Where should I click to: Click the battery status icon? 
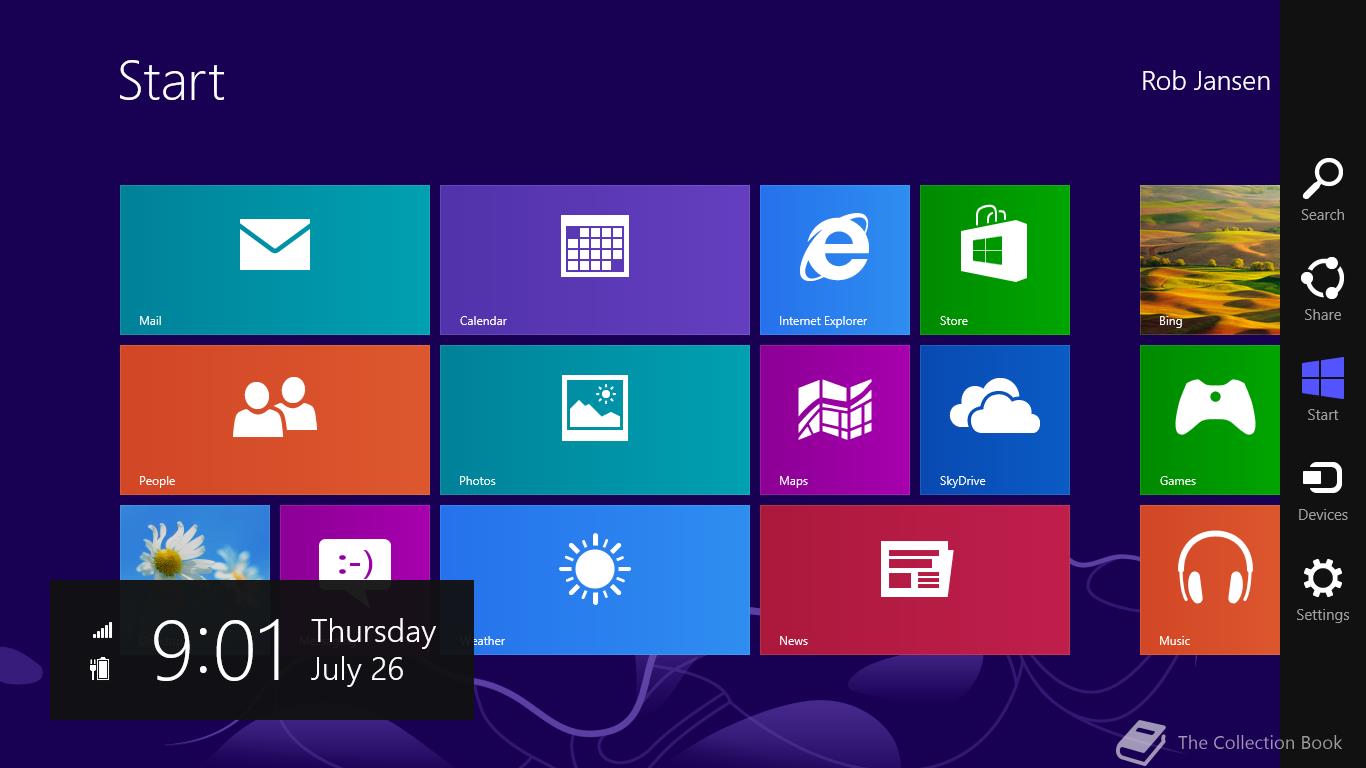pyautogui.click(x=100, y=668)
